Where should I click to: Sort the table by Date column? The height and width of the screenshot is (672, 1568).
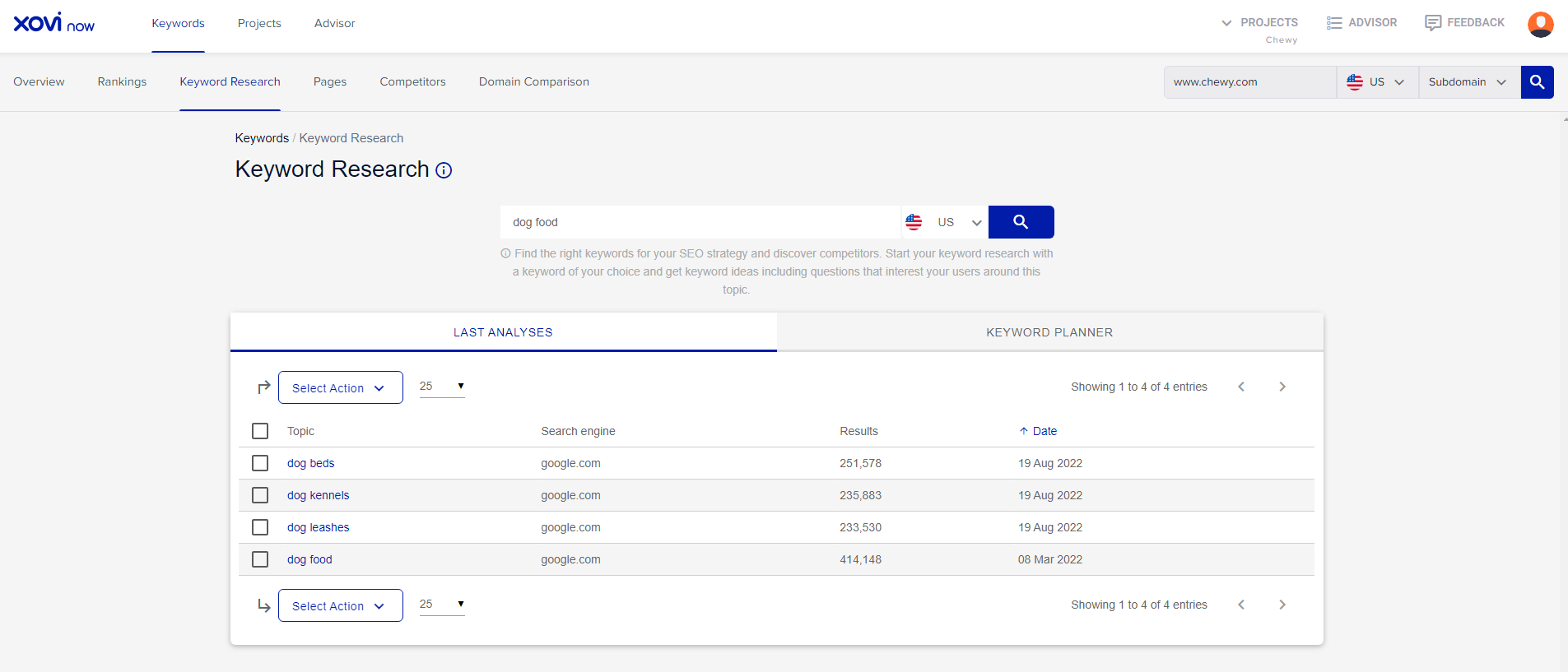[x=1045, y=431]
